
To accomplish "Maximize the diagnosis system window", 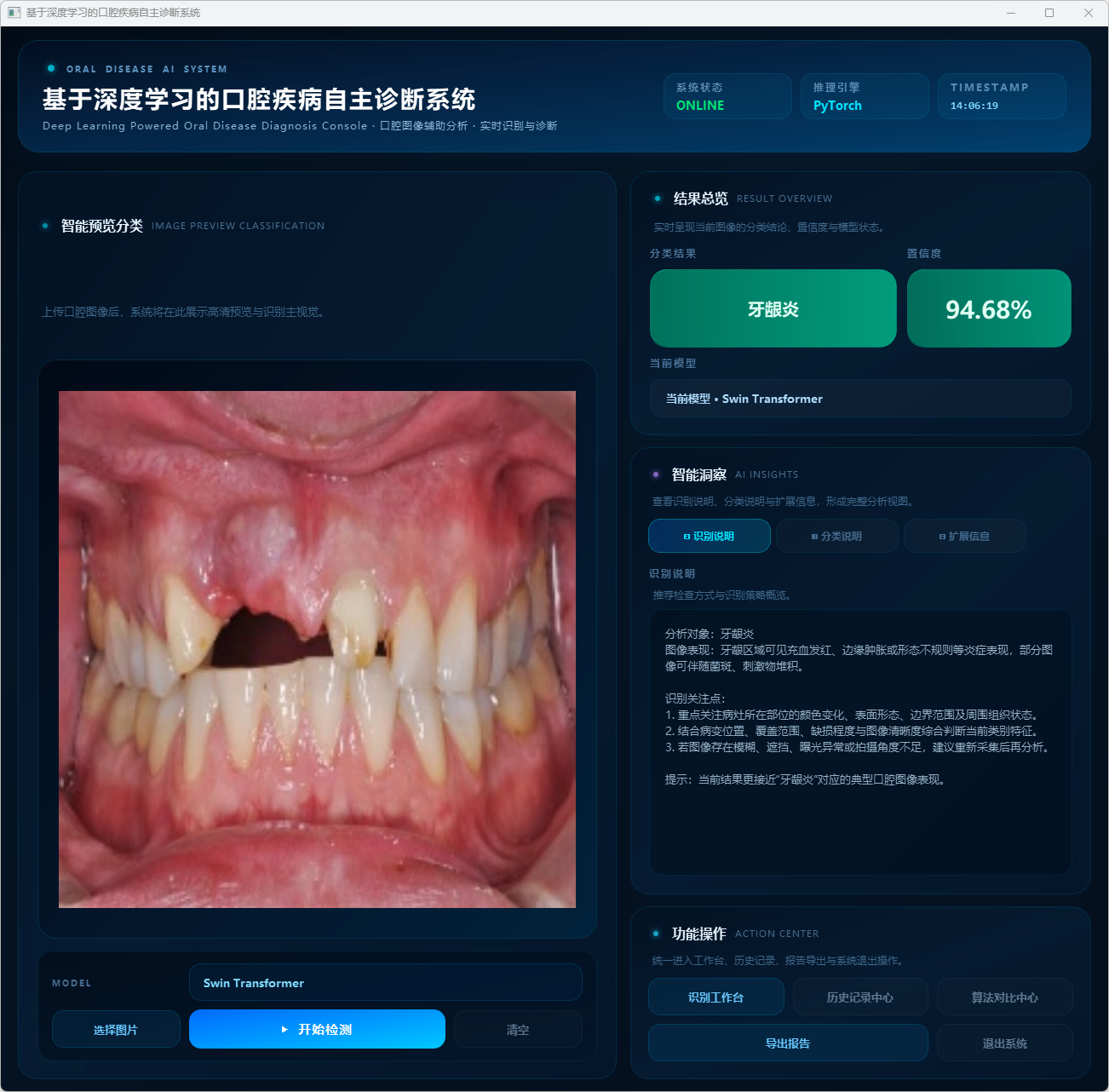I will [x=1049, y=13].
